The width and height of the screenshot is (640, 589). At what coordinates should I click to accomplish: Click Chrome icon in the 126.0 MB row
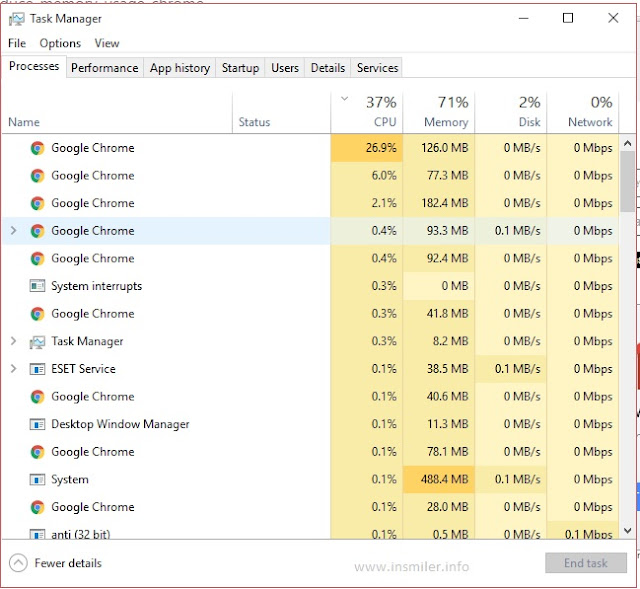coord(37,148)
